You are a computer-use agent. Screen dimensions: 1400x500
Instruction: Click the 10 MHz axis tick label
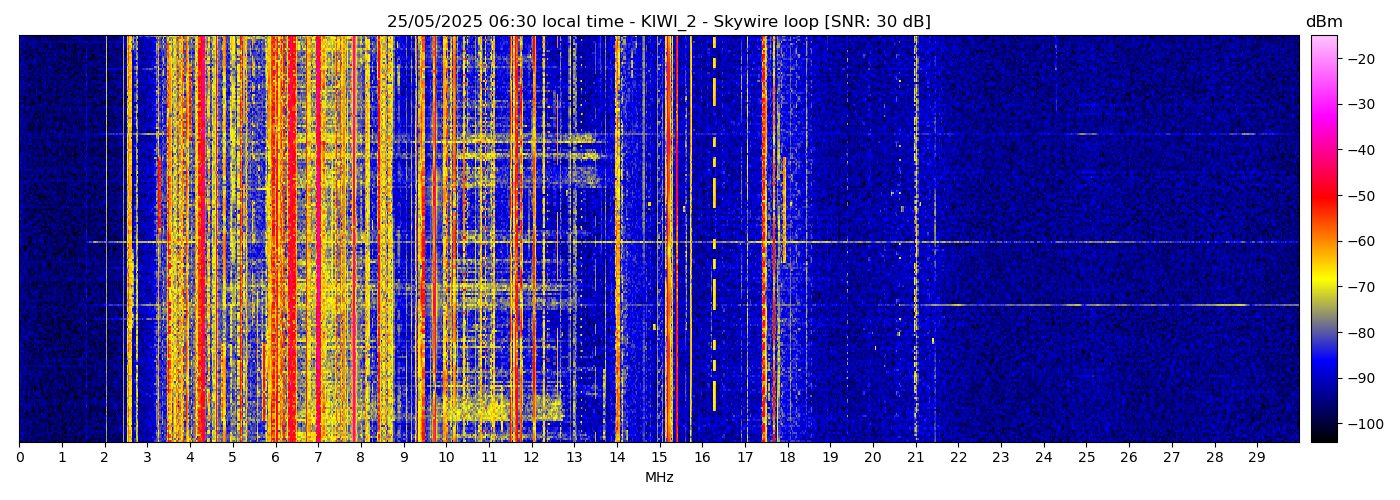(446, 457)
